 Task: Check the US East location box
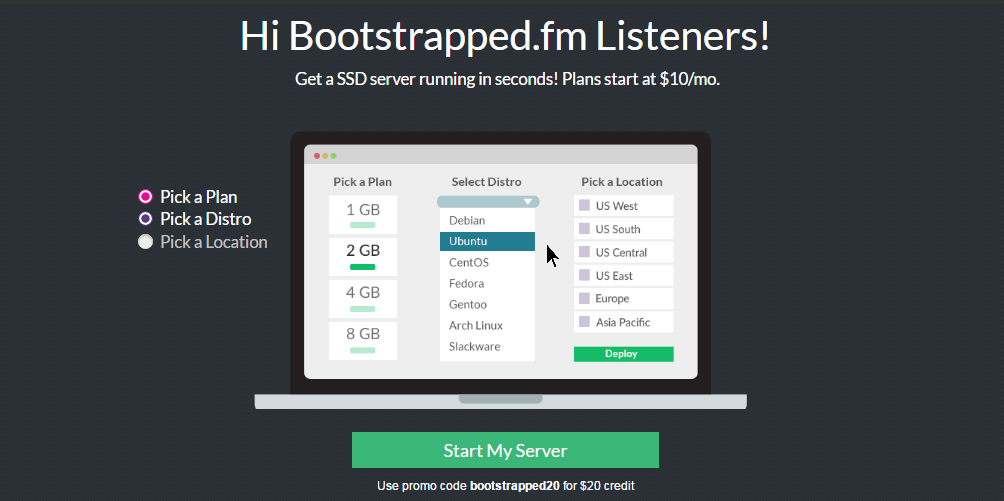584,275
